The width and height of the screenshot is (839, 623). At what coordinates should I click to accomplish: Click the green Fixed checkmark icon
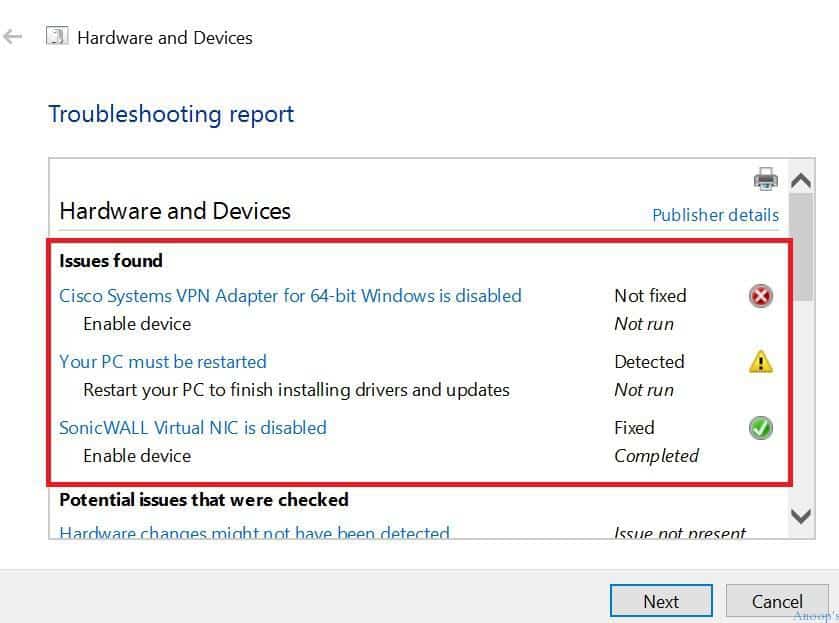(760, 428)
